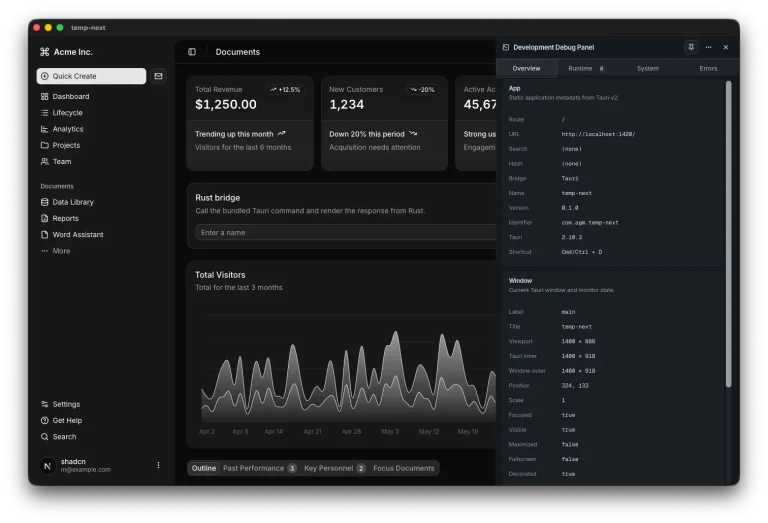Click the Lifecycle list icon
The height and width of the screenshot is (523, 768).
click(x=45, y=113)
